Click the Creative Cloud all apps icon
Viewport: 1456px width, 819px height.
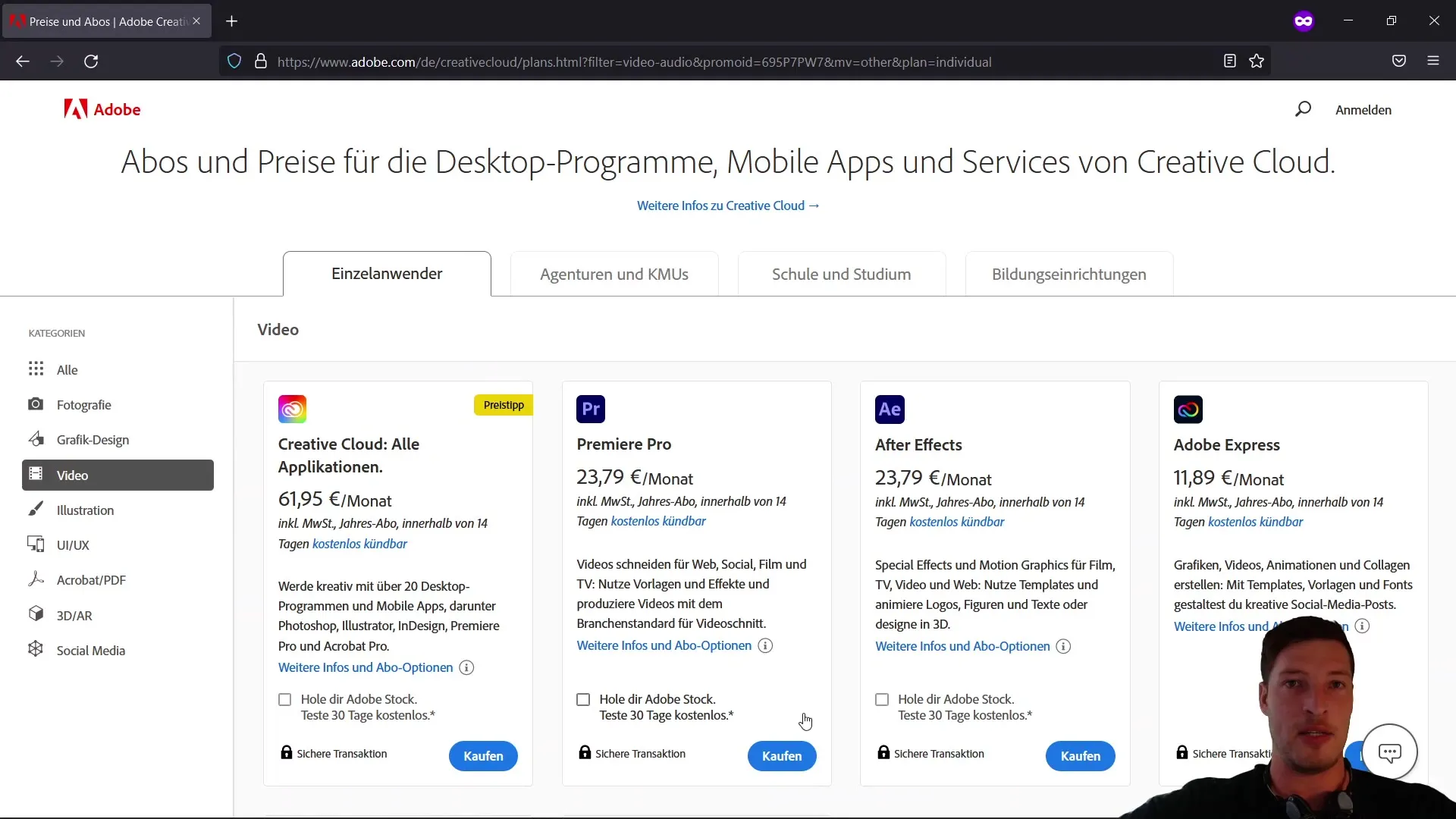point(292,409)
